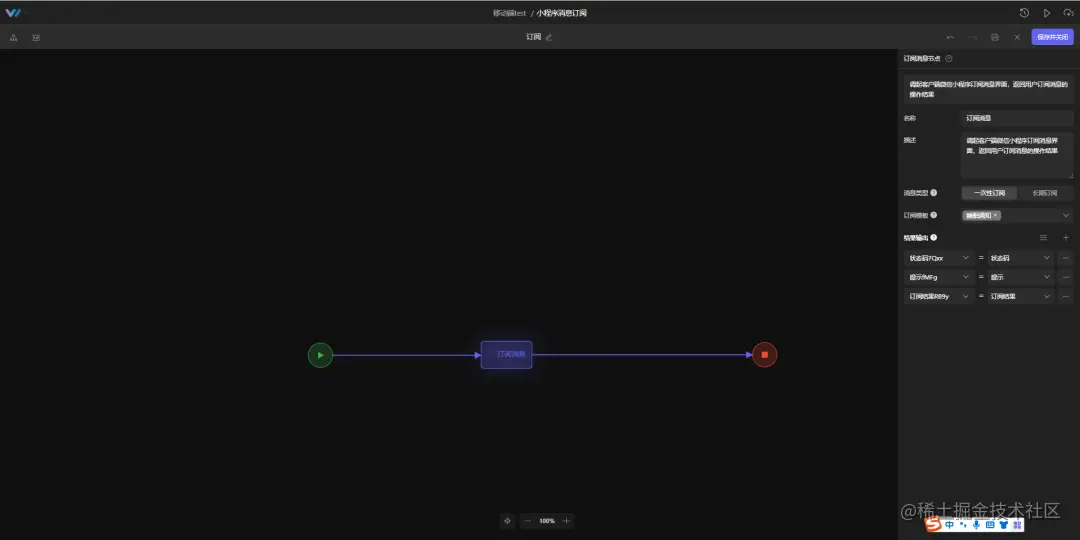Viewport: 1080px width, 540px height.
Task: Select the red end node
Action: tap(765, 355)
